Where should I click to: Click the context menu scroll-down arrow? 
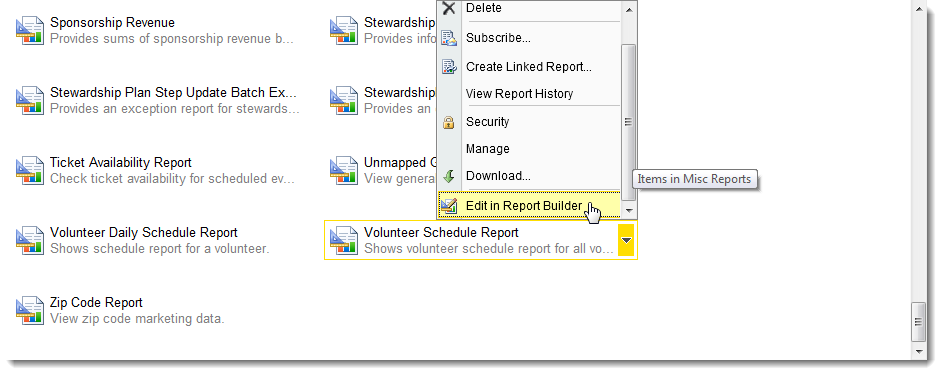pos(629,210)
